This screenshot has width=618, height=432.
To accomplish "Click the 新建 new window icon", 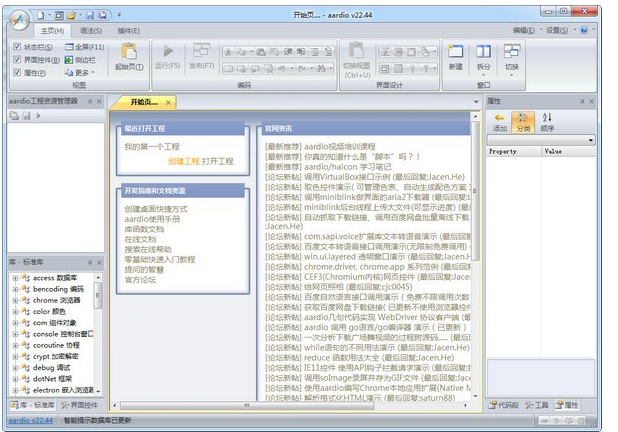I will [456, 51].
